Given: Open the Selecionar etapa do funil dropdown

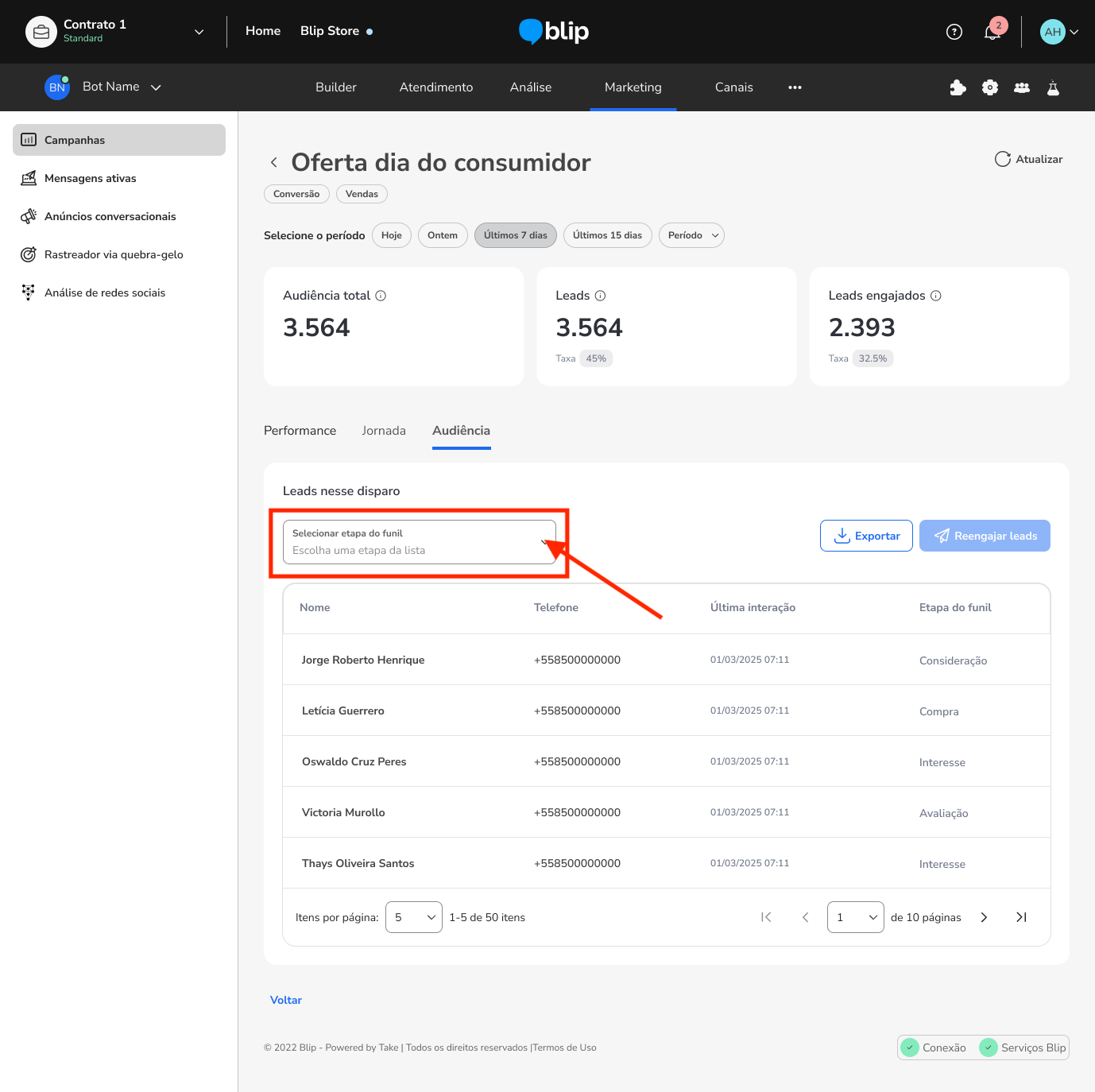Looking at the screenshot, I should (419, 542).
